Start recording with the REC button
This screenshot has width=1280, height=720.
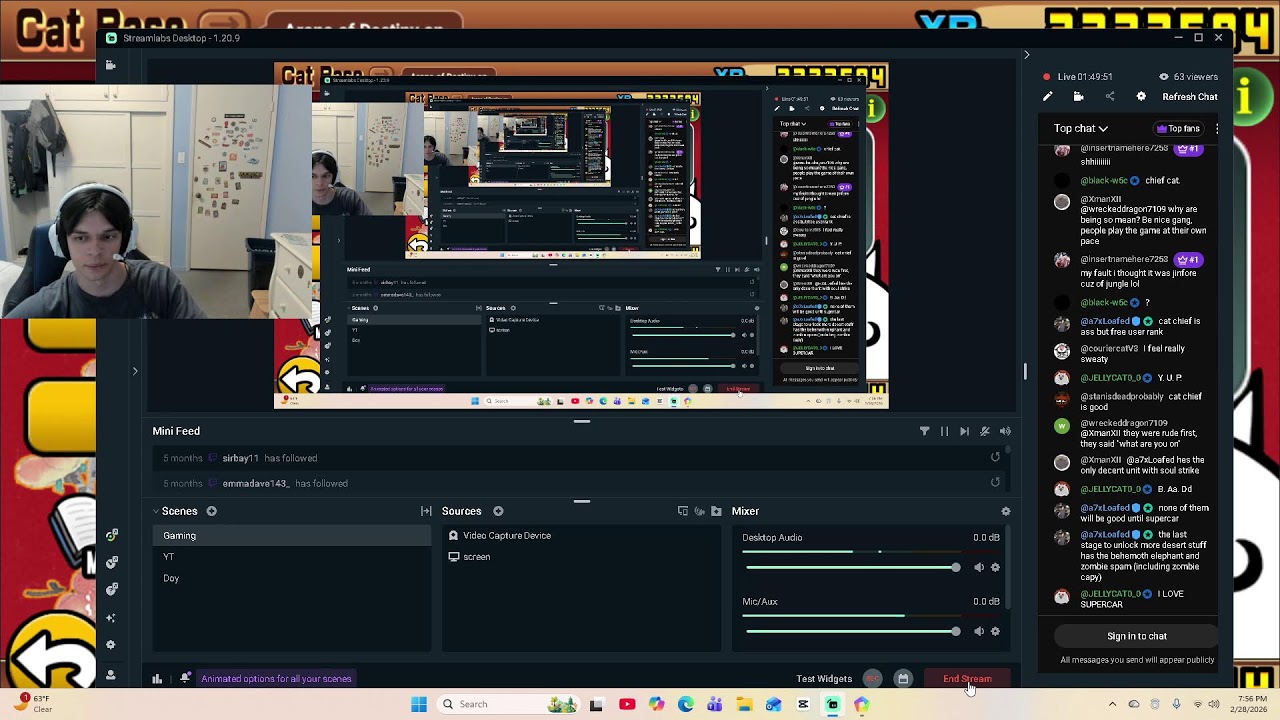coord(873,679)
